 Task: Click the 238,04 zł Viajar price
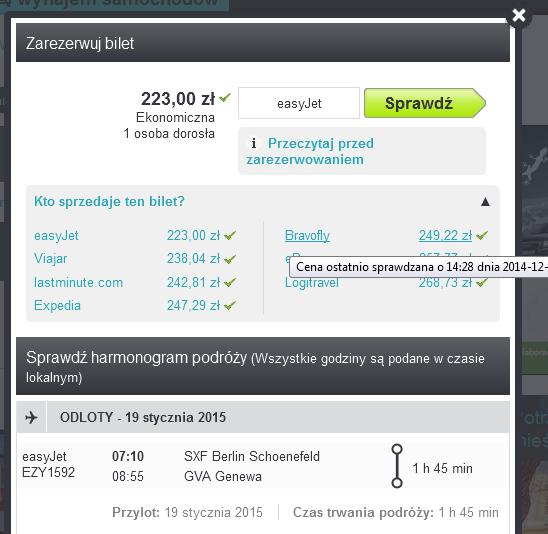[x=193, y=259]
